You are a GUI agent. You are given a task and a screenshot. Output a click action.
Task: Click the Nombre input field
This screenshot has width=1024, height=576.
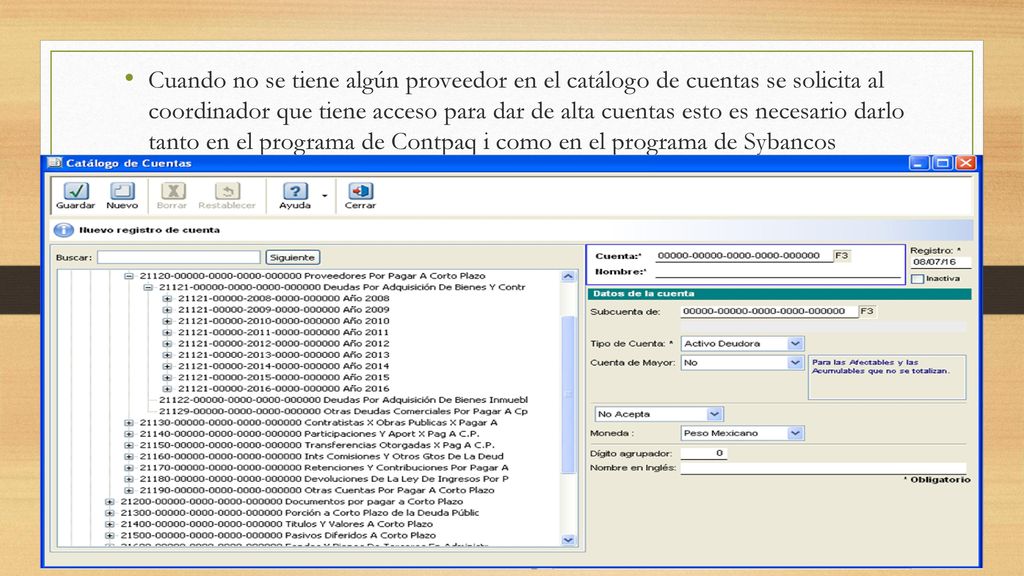tap(778, 272)
